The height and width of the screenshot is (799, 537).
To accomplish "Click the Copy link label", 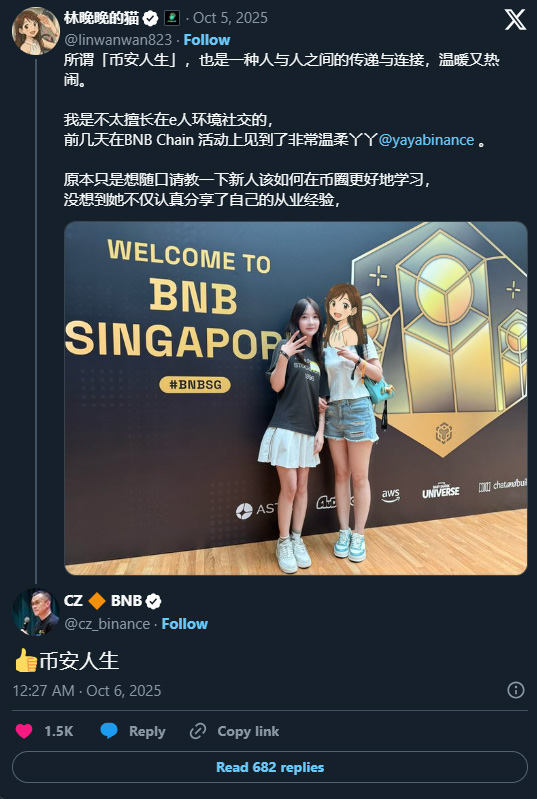I will pos(248,731).
